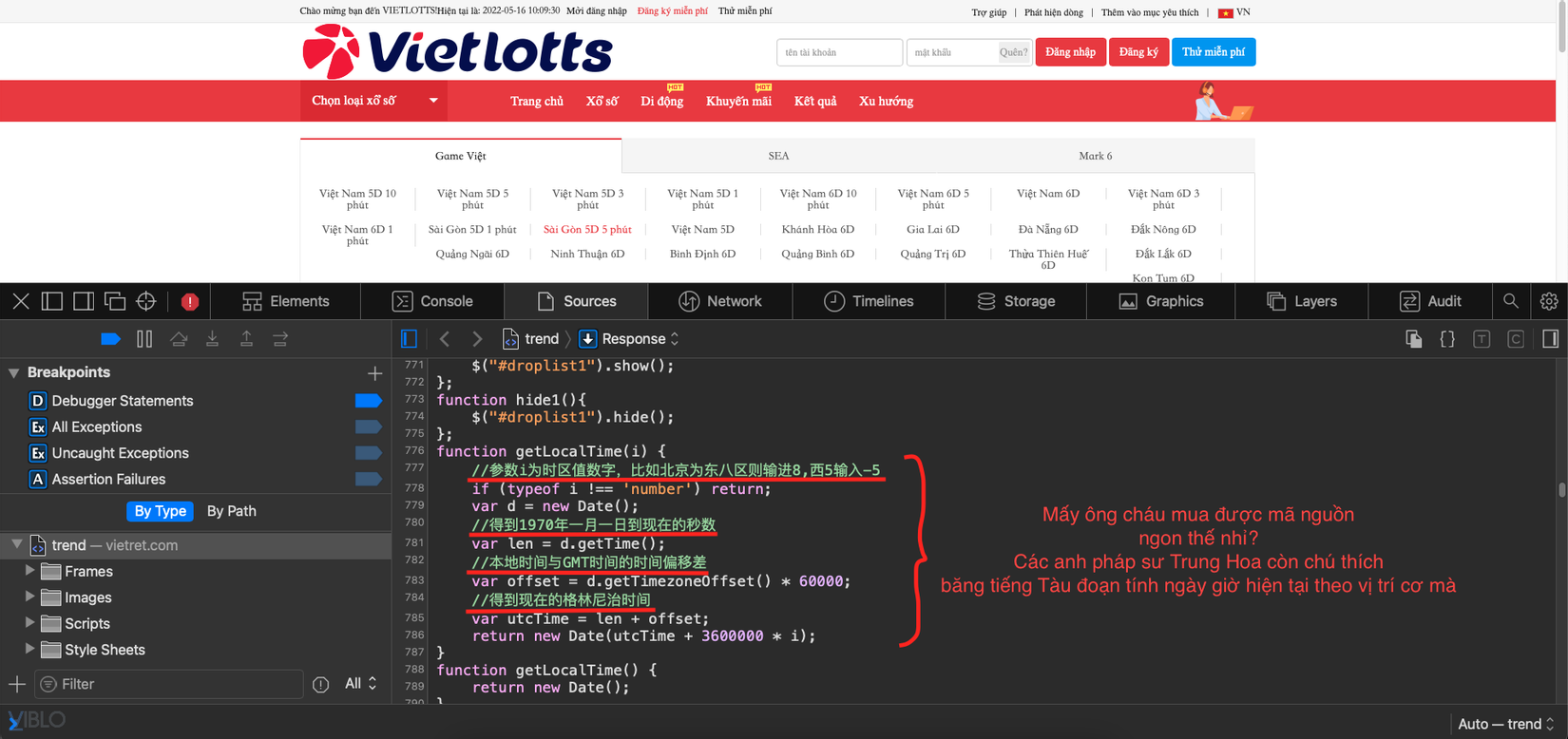Click the circled exclamation icon beside the Filter field
The image size is (1568, 739).
tap(321, 685)
